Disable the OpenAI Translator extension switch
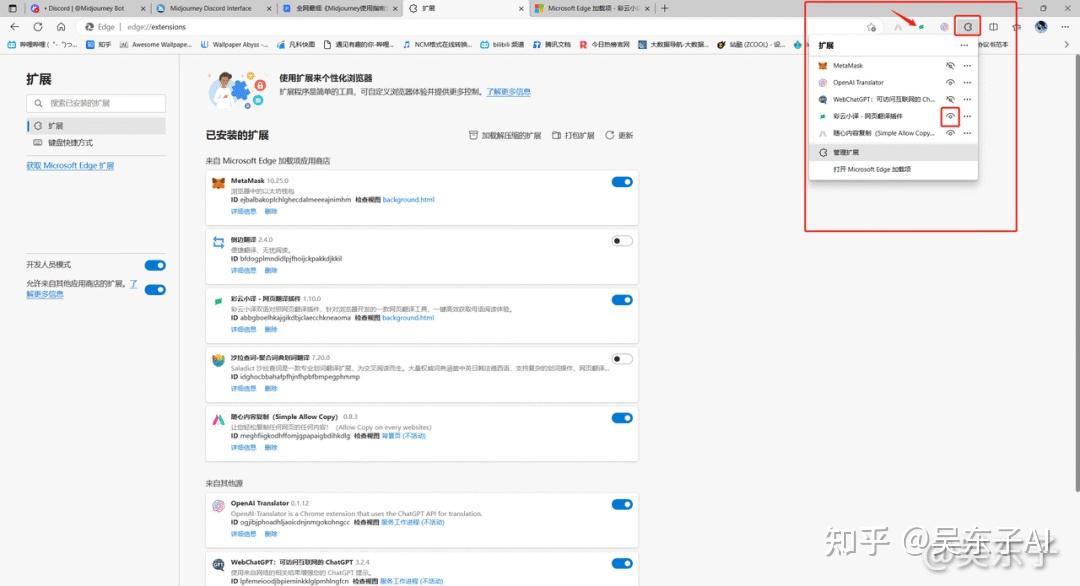The height and width of the screenshot is (586, 1080). (622, 504)
